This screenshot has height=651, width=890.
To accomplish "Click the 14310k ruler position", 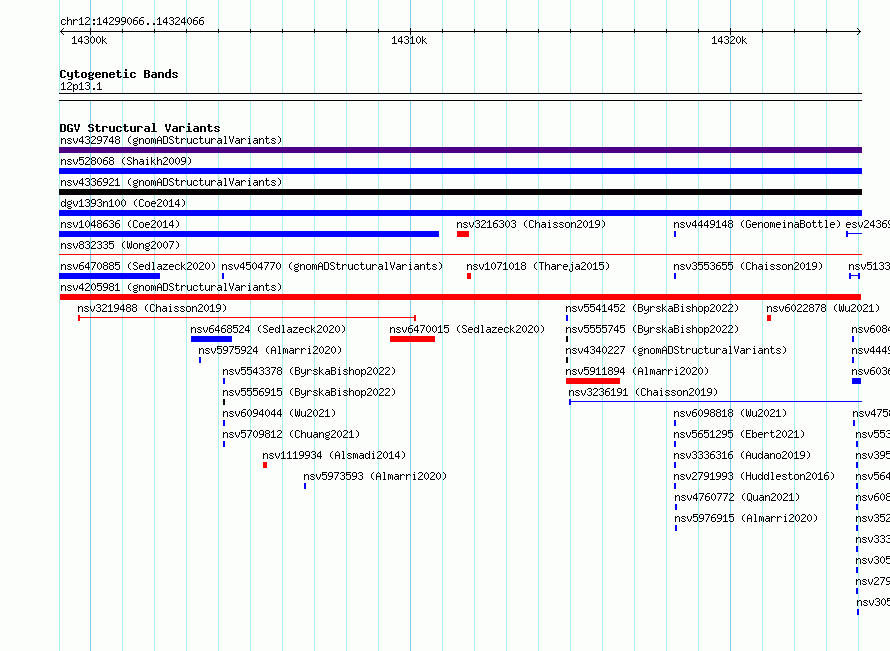I will pos(409,40).
